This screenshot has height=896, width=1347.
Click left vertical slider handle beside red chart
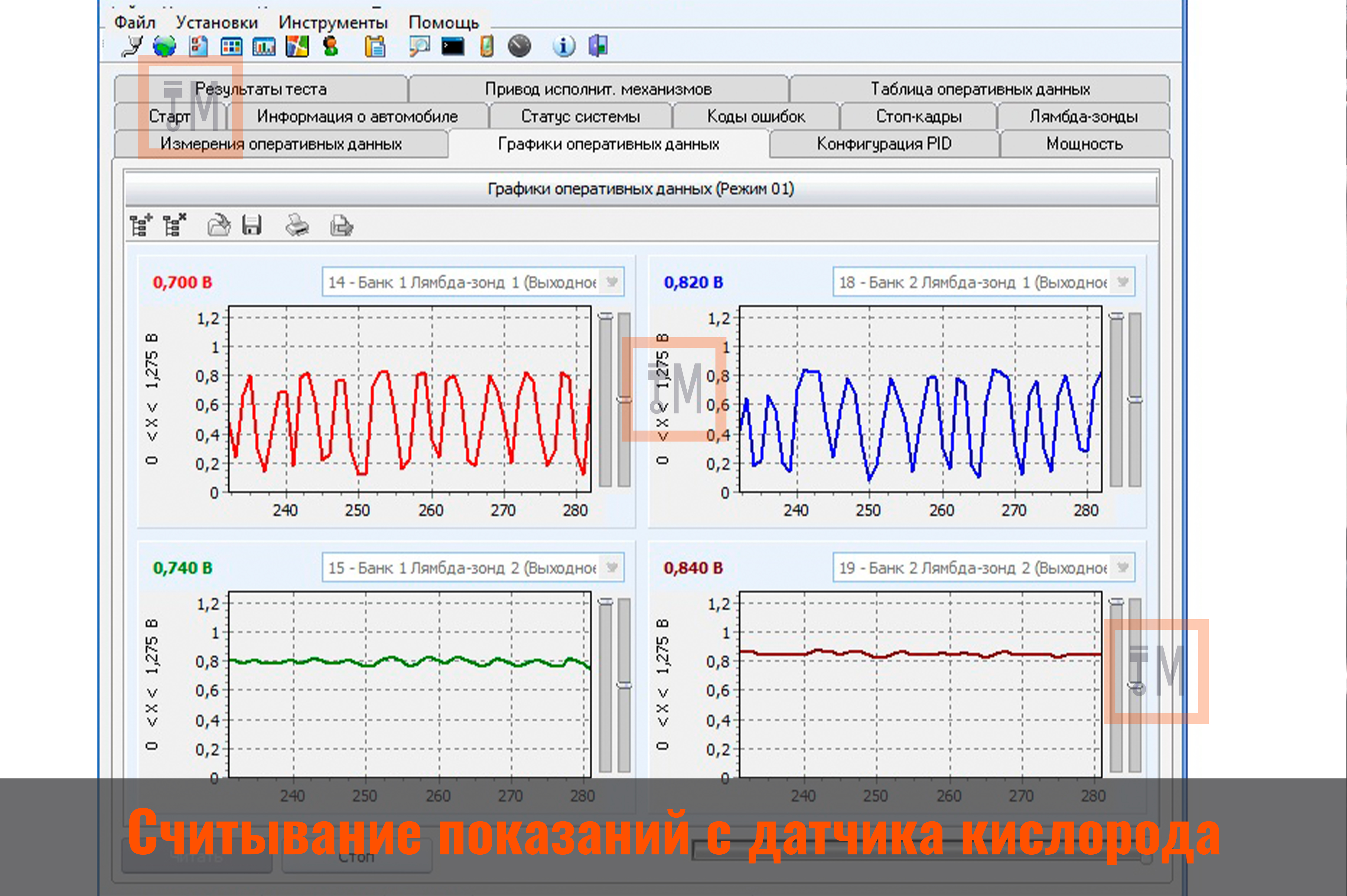pos(605,316)
